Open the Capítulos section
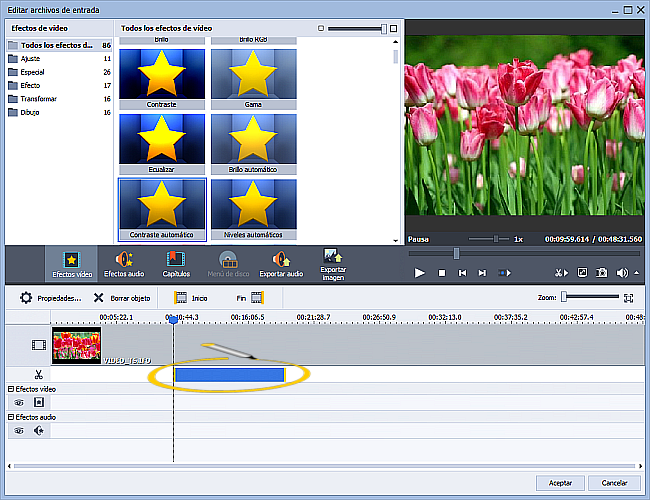The width and height of the screenshot is (650, 500). click(x=176, y=264)
